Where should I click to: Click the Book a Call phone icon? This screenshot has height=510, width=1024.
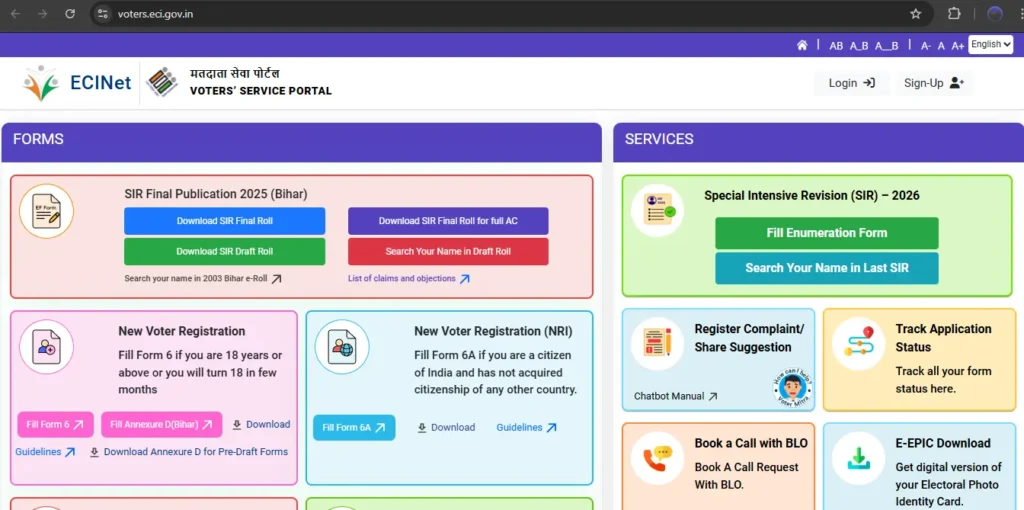(x=657, y=458)
